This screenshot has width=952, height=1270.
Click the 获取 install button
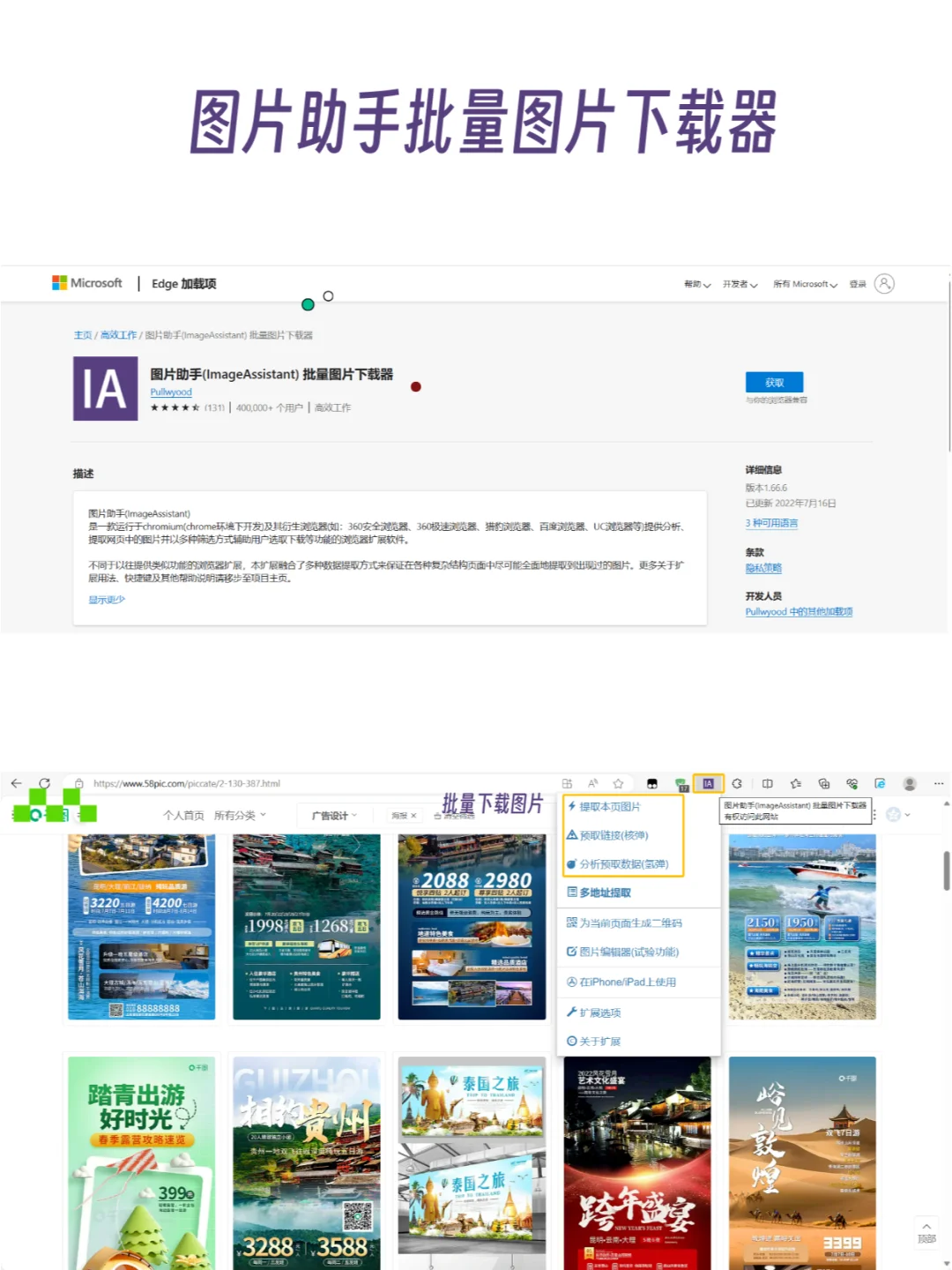pyautogui.click(x=774, y=382)
